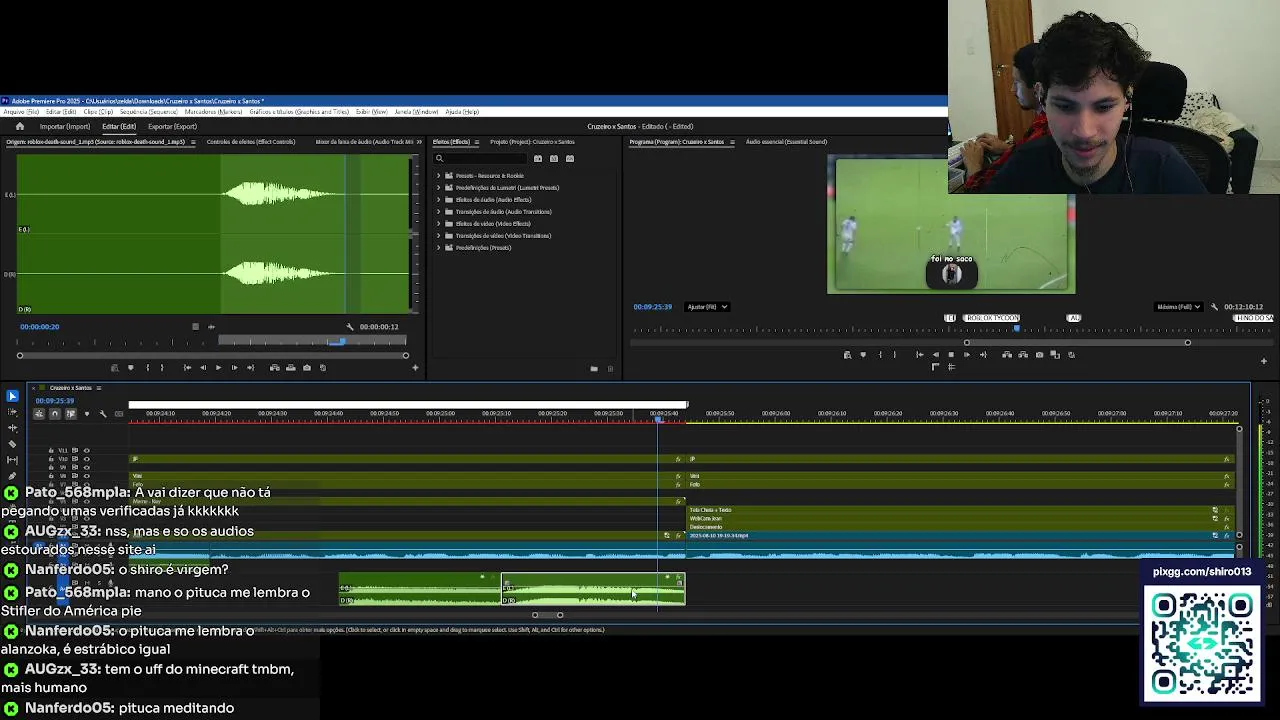Image resolution: width=1280 pixels, height=720 pixels.
Task: Open Janela (Window) menu
Action: point(416,112)
